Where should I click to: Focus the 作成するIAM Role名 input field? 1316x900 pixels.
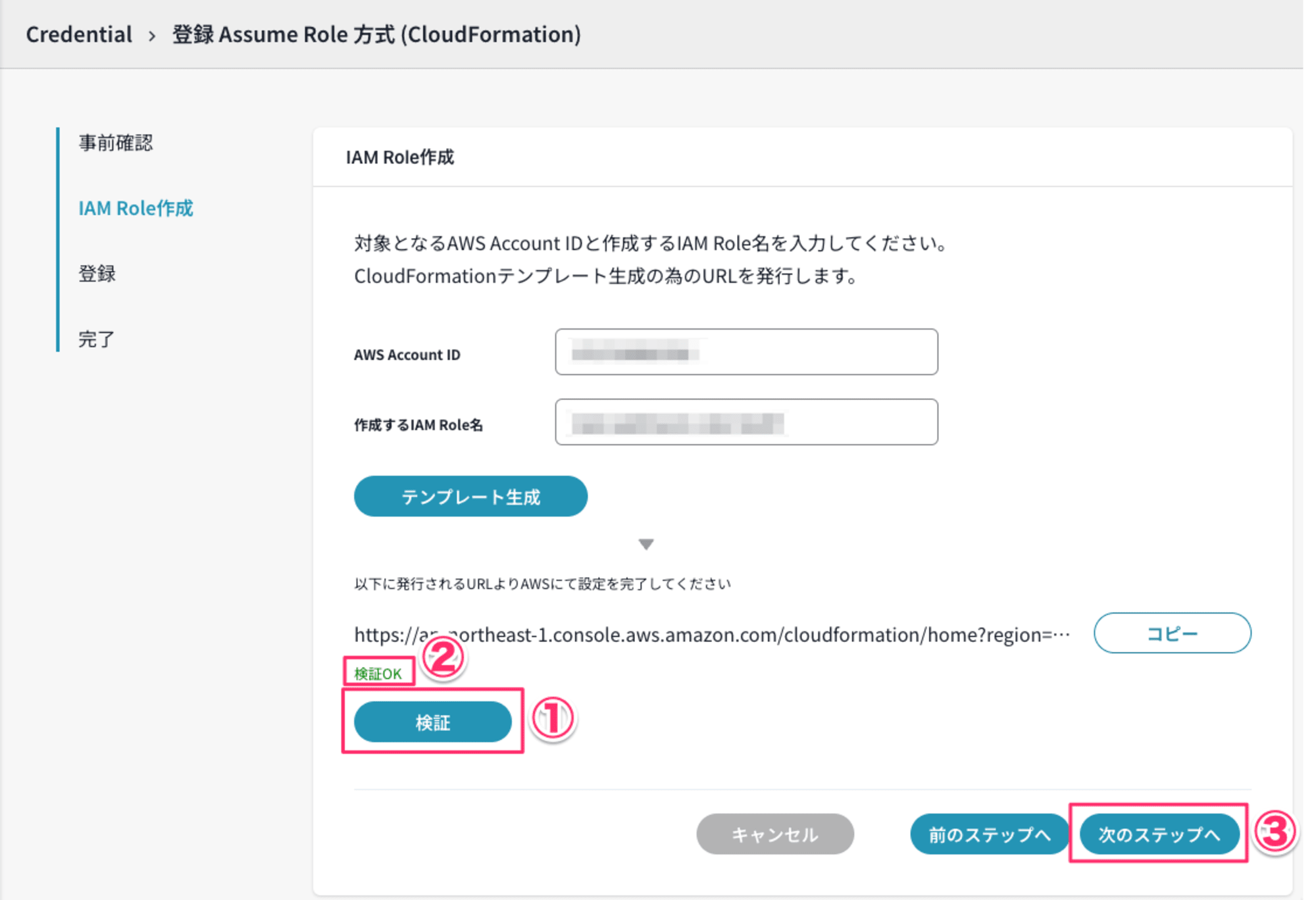coord(746,422)
